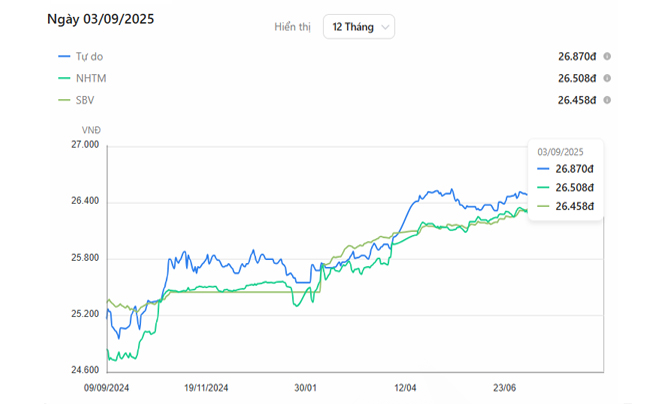This screenshot has width=660, height=404.
Task: Click the blue line marker for Tự do
Action: pyautogui.click(x=65, y=57)
